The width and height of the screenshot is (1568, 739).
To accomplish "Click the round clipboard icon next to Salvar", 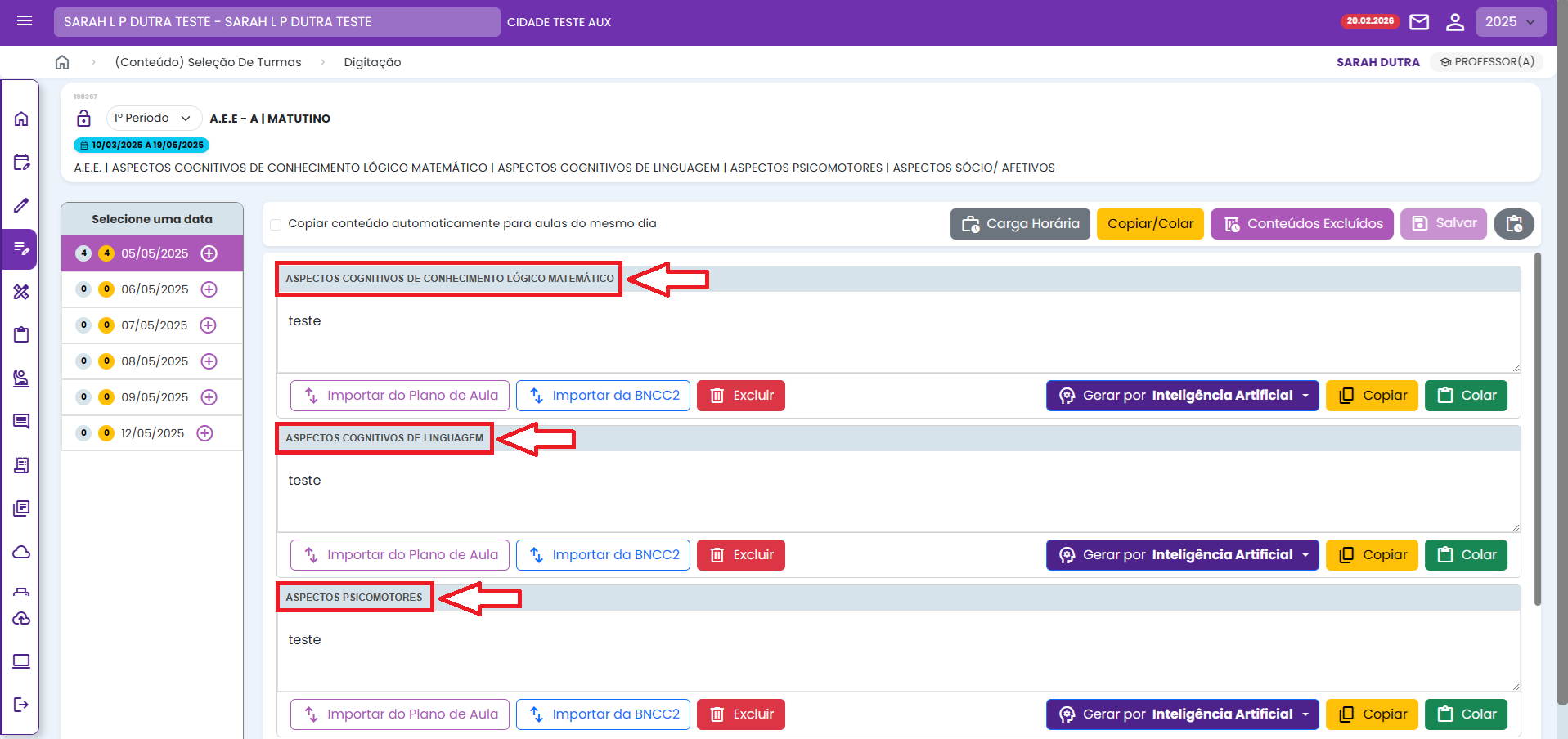I will point(1513,224).
